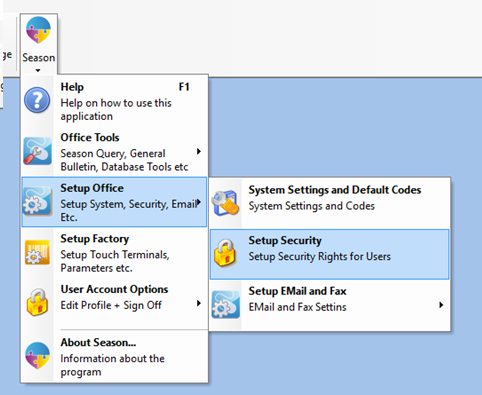482x395 pixels.
Task: Select the Setup Factory menu entry
Action: [x=114, y=253]
